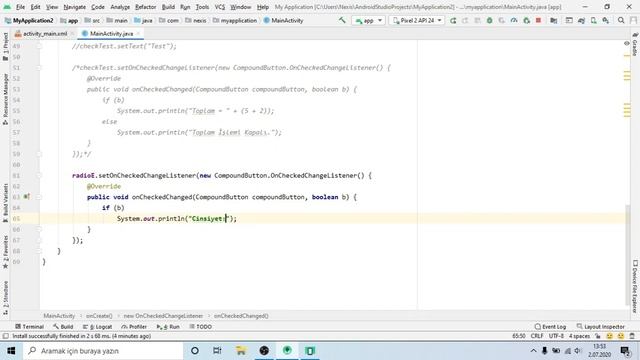The width and height of the screenshot is (640, 360).
Task: Click the 65:50 cursor position indicator
Action: click(x=518, y=336)
